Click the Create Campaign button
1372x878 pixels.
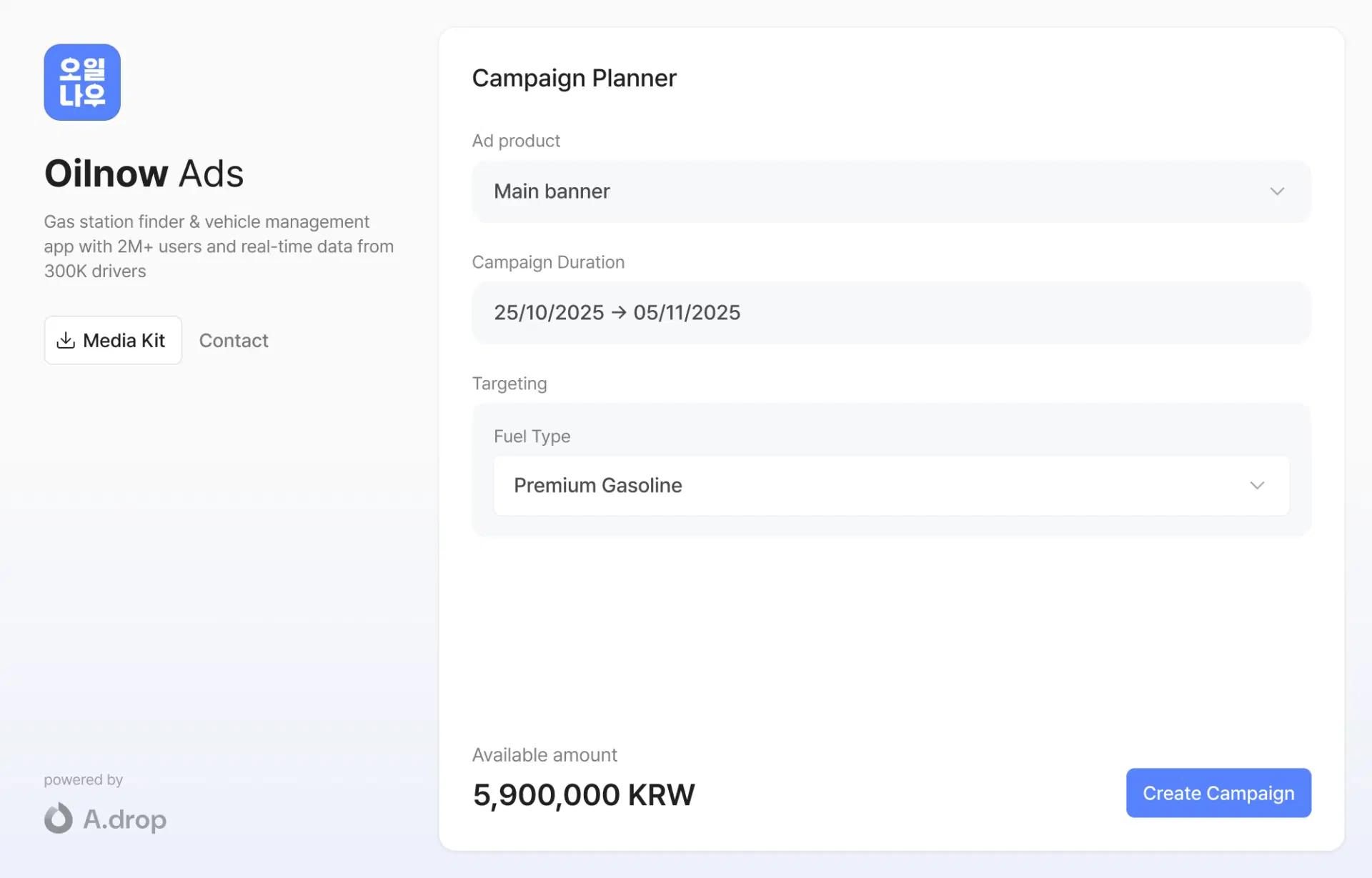click(x=1218, y=793)
